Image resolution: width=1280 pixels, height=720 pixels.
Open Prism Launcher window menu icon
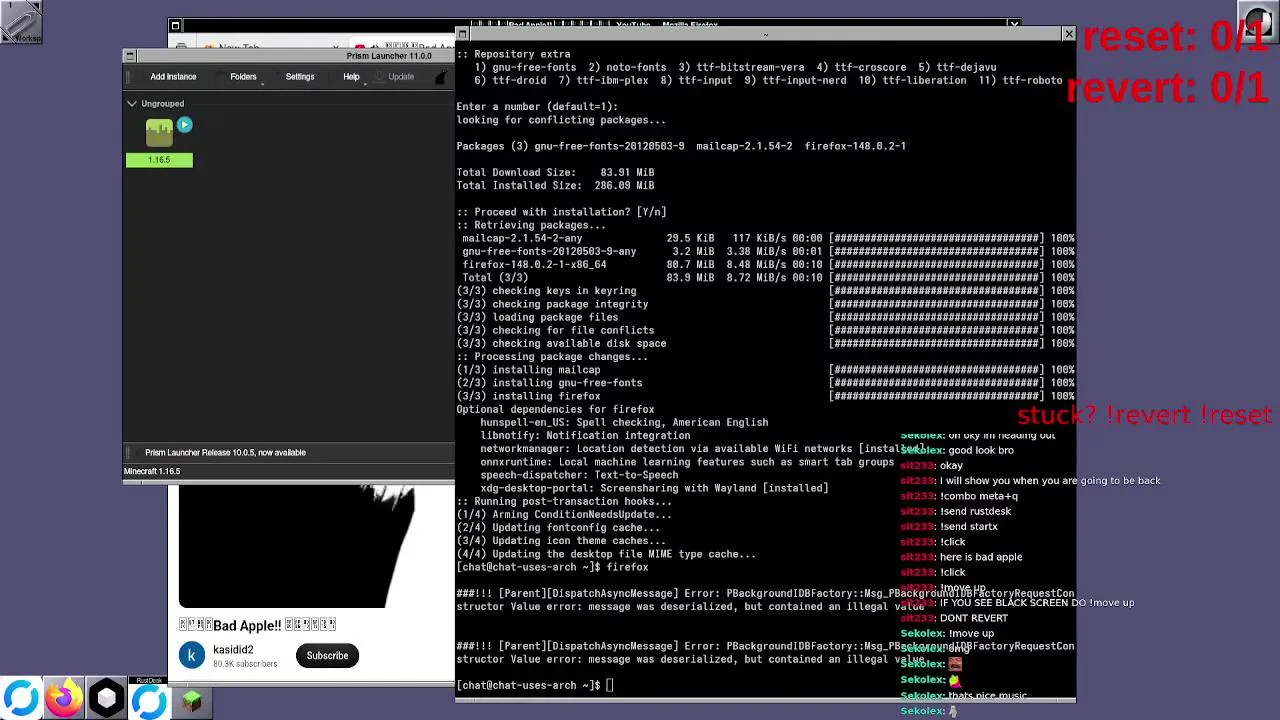tap(129, 56)
